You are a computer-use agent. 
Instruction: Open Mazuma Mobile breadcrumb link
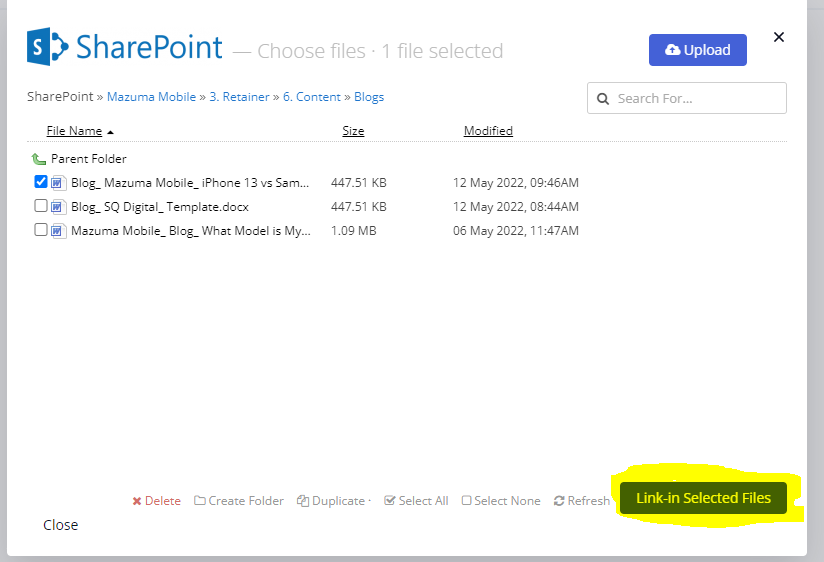(x=151, y=97)
